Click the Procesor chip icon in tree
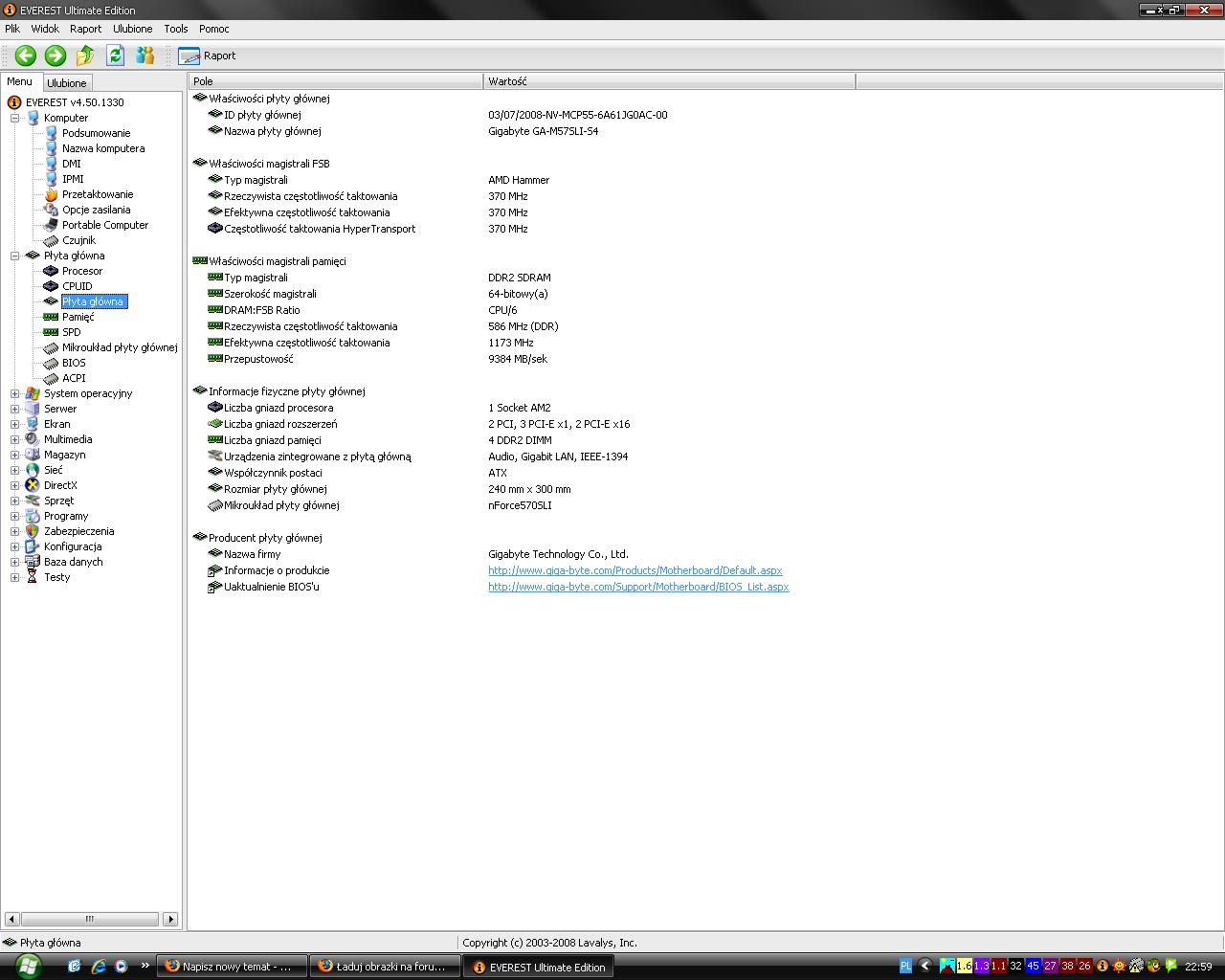 51,271
